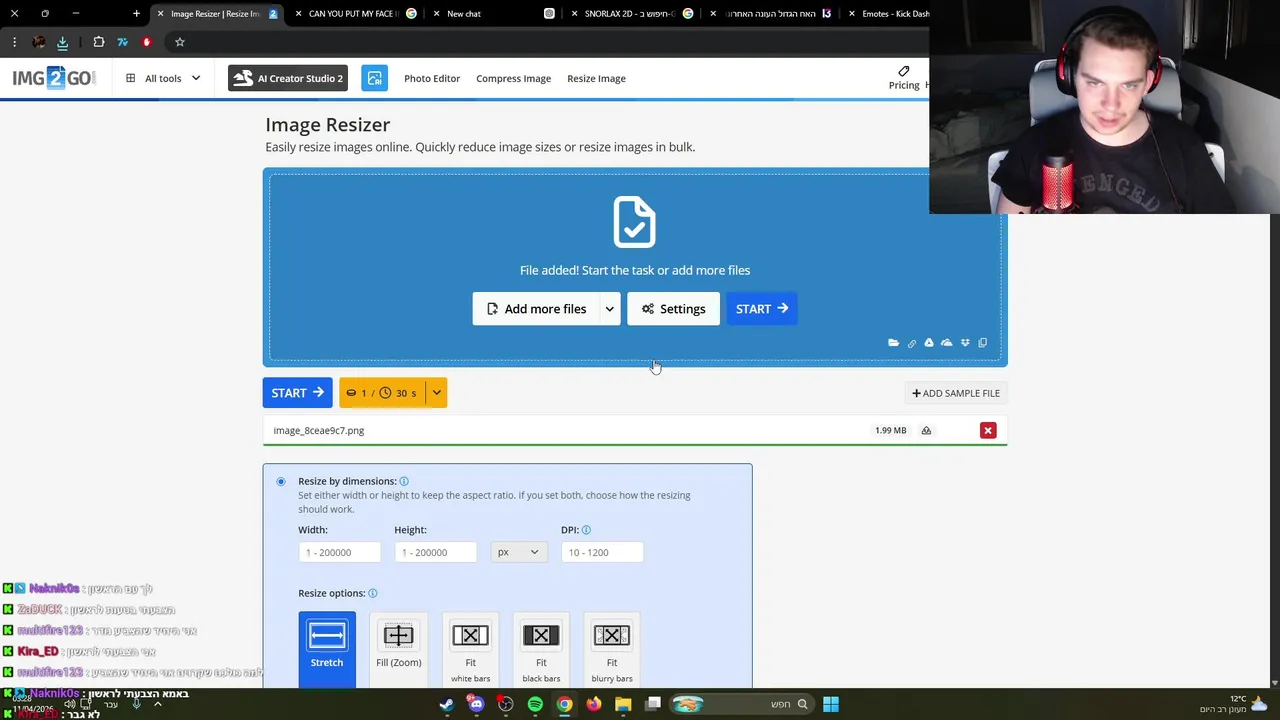The height and width of the screenshot is (720, 1280).
Task: Click ADD SAMPLE FILE
Action: [956, 393]
